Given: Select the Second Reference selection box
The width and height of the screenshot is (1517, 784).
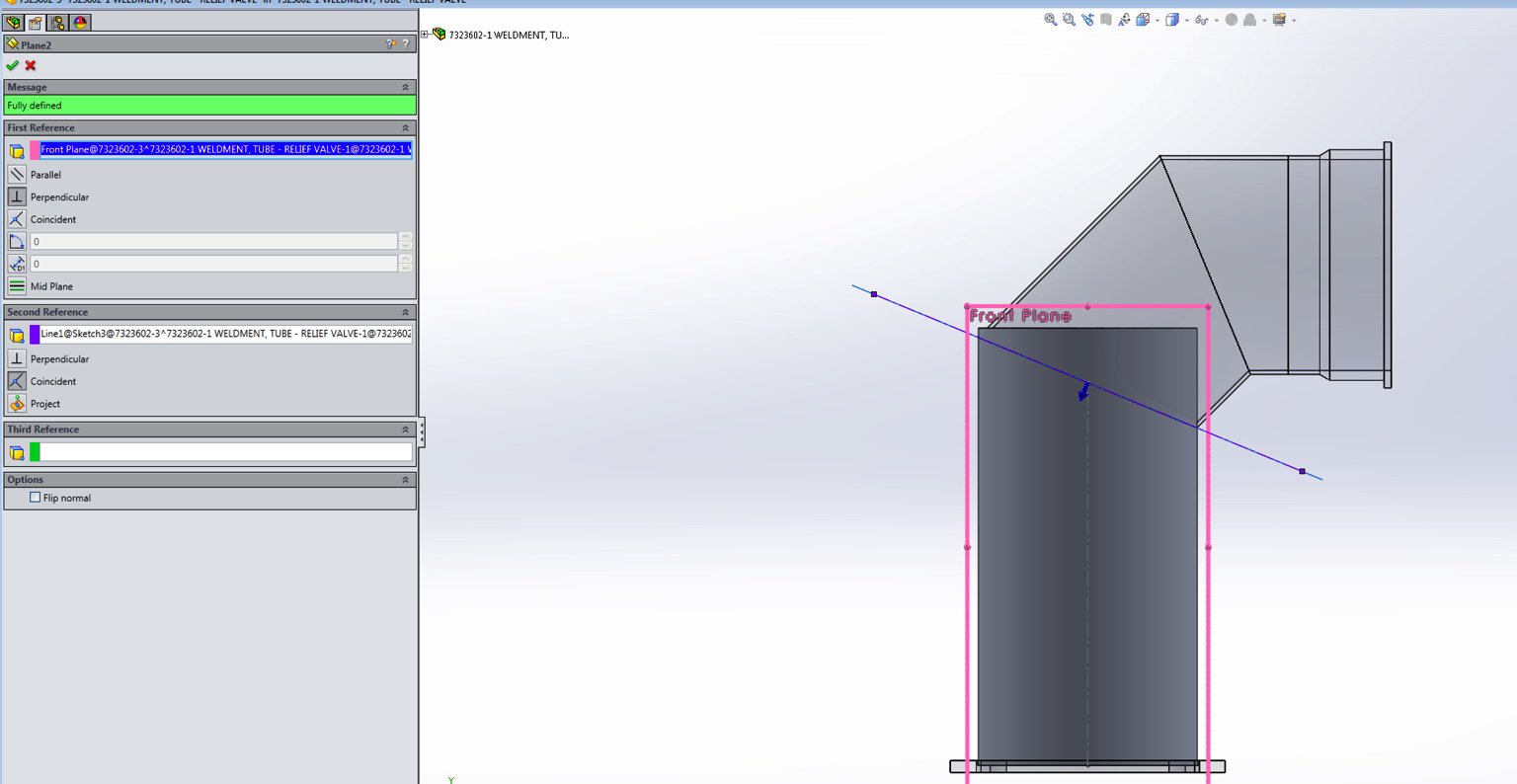Looking at the screenshot, I should (x=226, y=334).
